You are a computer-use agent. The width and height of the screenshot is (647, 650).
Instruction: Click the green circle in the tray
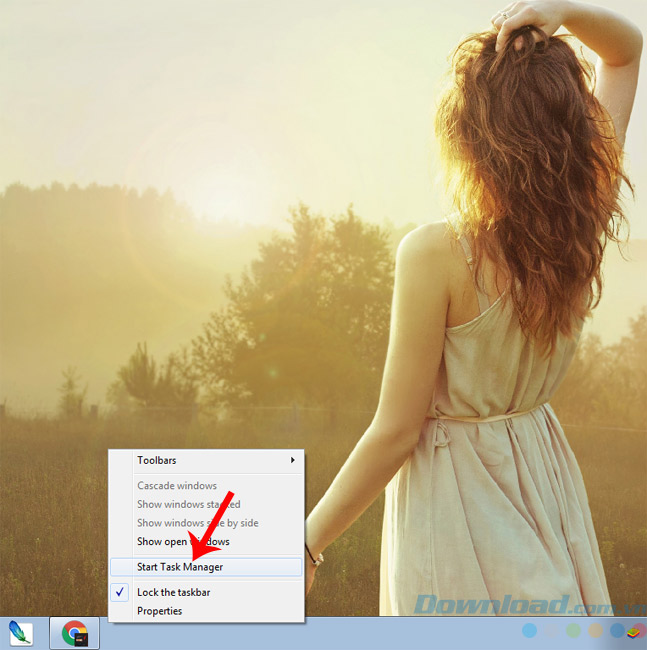point(573,631)
